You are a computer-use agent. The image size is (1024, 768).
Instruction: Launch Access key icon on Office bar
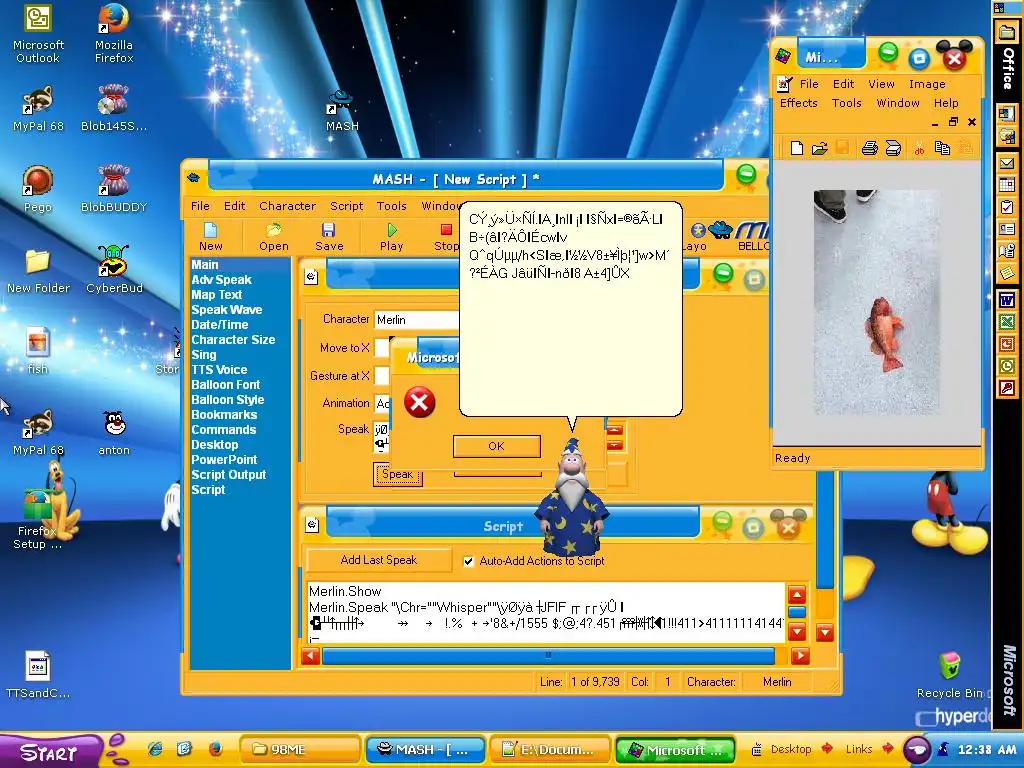click(1006, 389)
